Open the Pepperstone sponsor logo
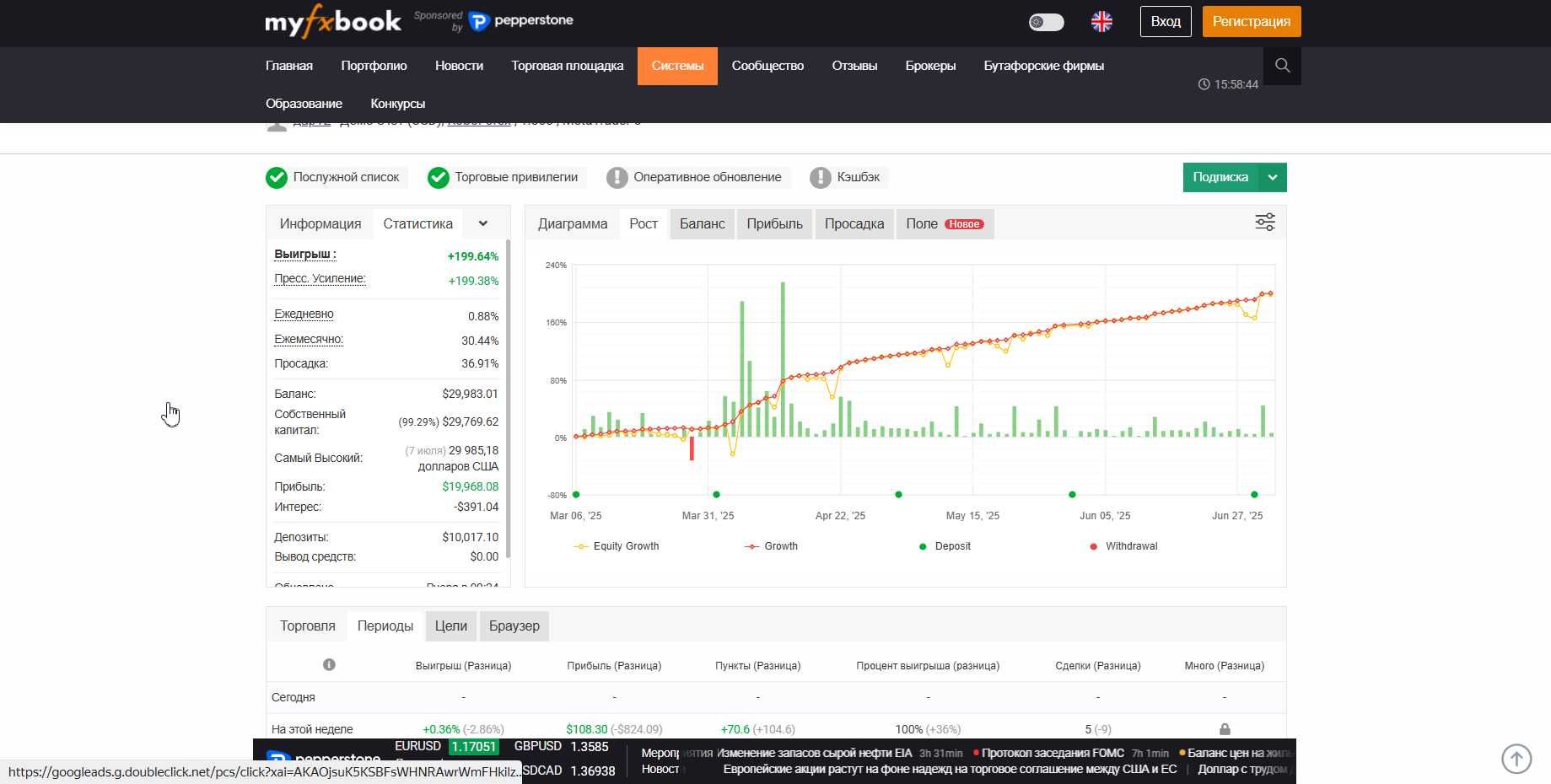Viewport: 1551px width, 784px height. coord(520,20)
